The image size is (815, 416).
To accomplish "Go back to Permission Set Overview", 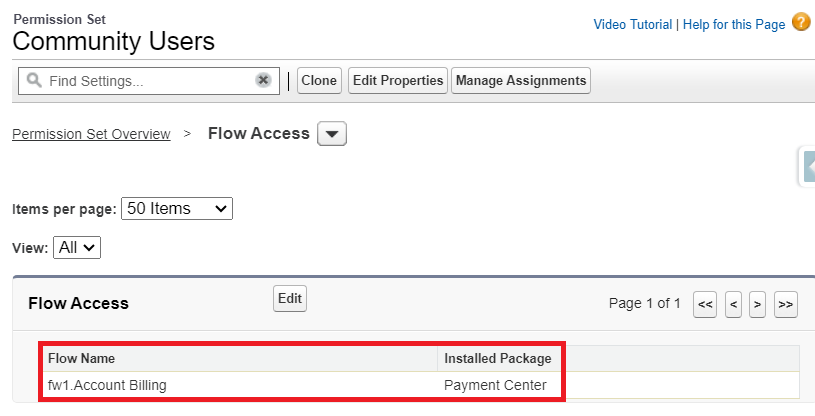I will point(91,134).
